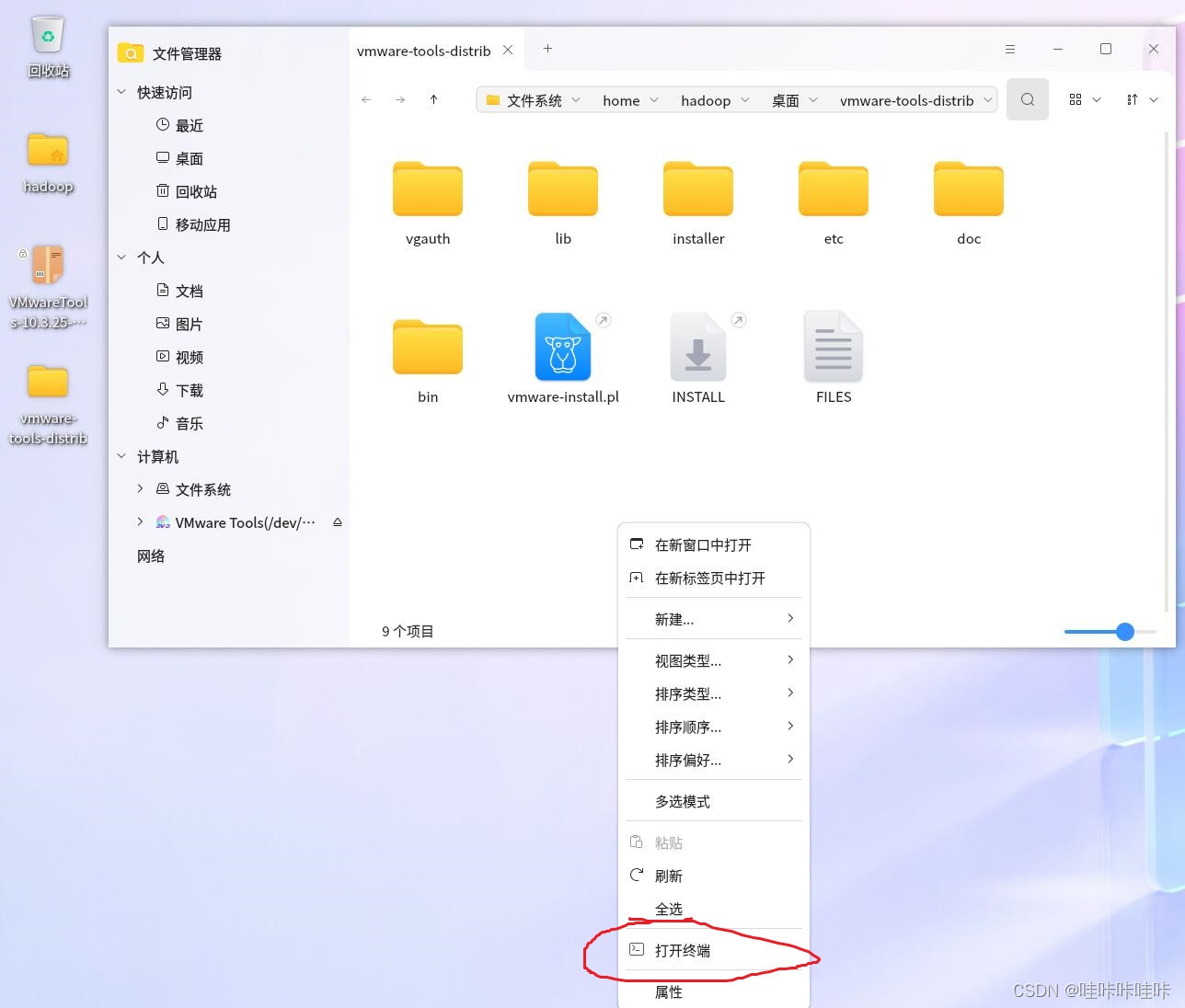Open the 排序偏好... submenu
The image size is (1185, 1008).
pyautogui.click(x=714, y=760)
